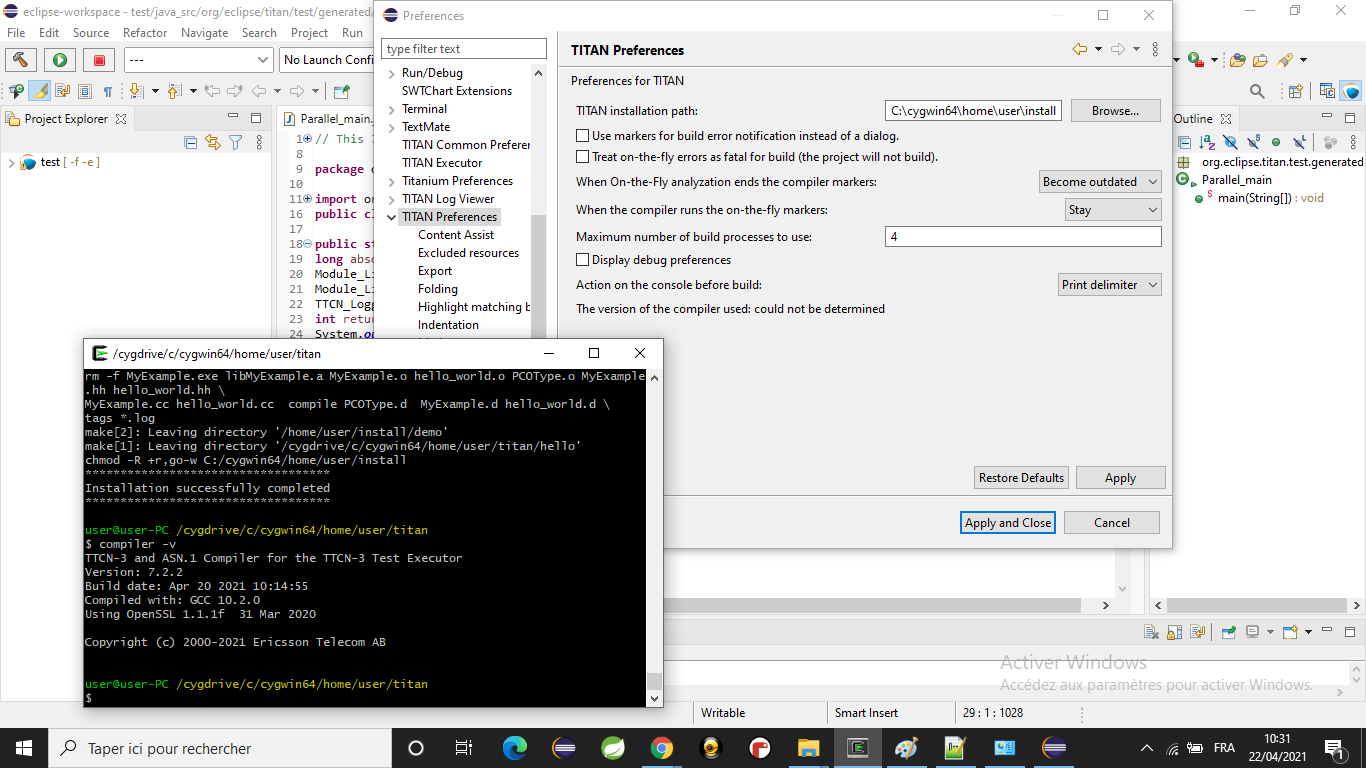Expand Run/Debug node in preferences tree
This screenshot has height=768, width=1366.
391,73
